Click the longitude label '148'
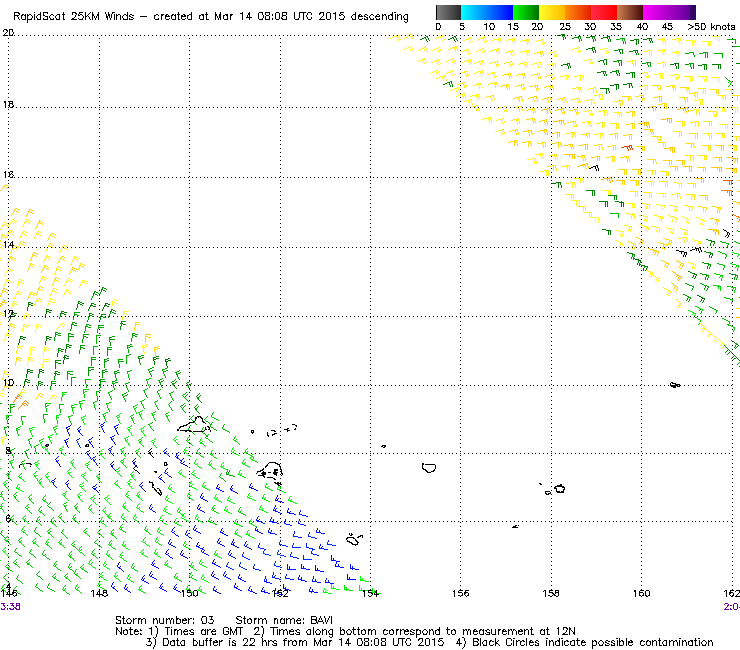The width and height of the screenshot is (740, 650). (99, 593)
